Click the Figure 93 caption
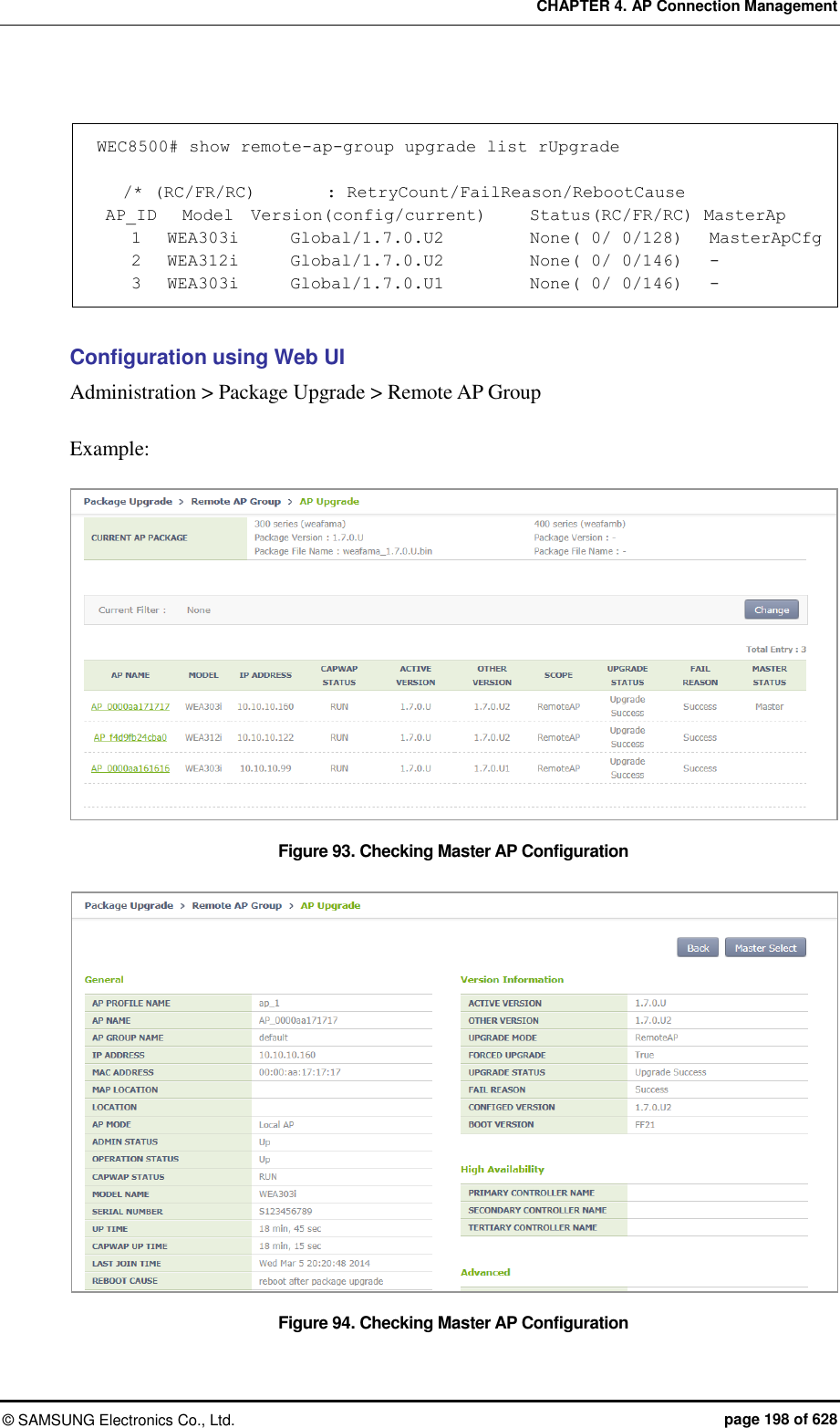840x1428 pixels. pos(452,850)
